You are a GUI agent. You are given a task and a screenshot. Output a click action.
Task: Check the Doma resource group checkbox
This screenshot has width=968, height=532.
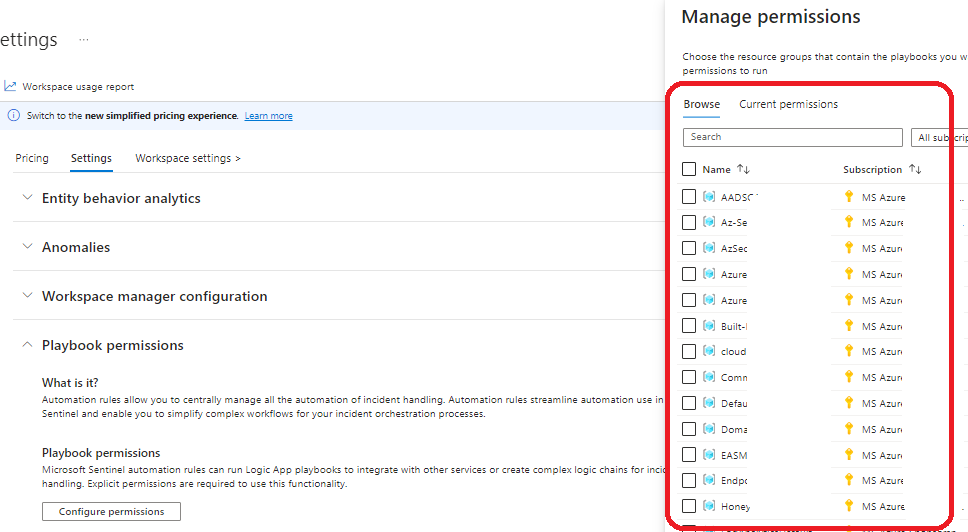pos(689,429)
